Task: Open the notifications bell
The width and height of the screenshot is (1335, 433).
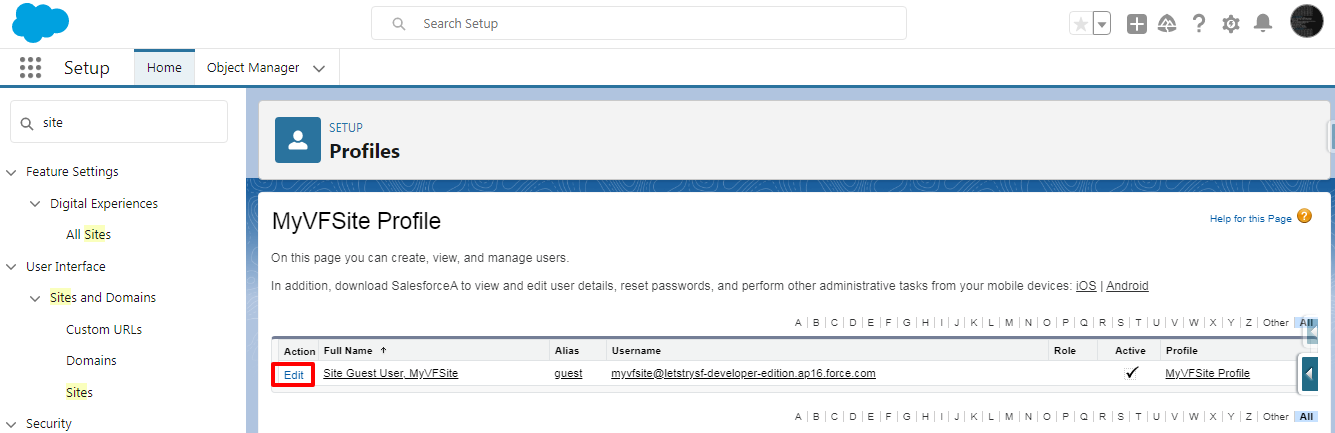Action: (x=1263, y=23)
